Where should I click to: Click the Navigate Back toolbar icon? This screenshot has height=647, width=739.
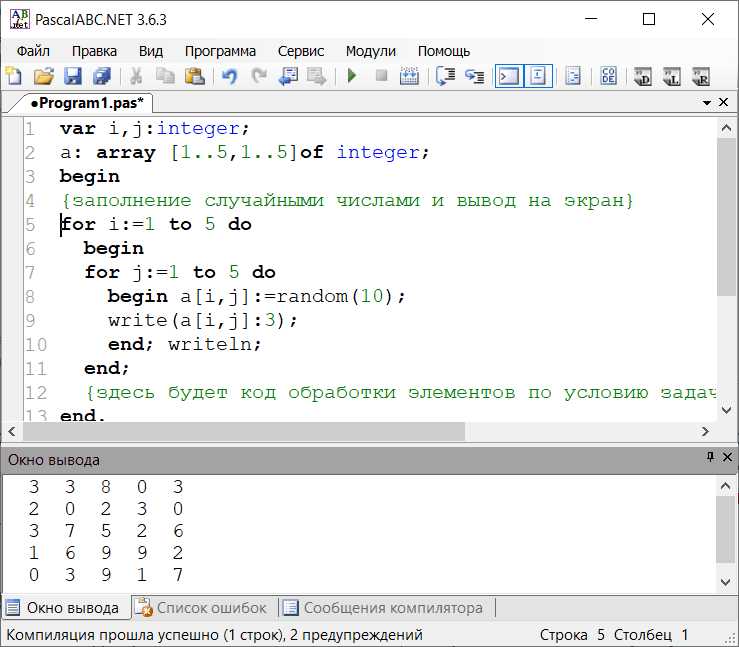[x=288, y=76]
